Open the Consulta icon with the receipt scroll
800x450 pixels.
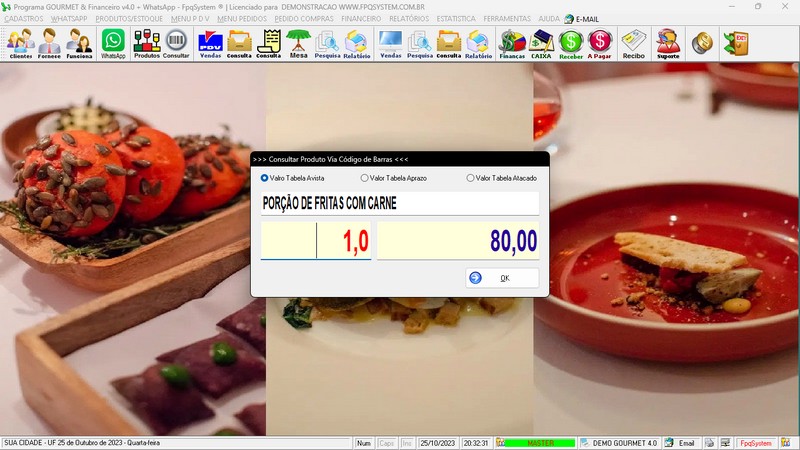click(268, 43)
